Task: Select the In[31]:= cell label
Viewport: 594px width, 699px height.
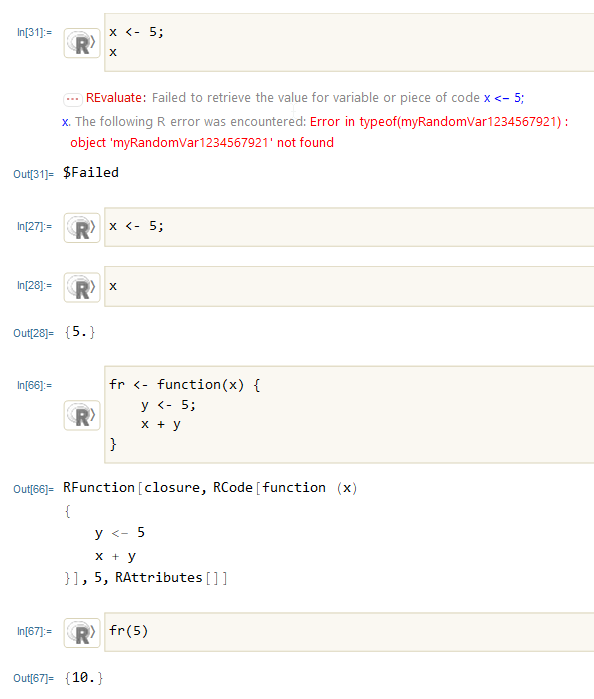Action: pos(34,32)
